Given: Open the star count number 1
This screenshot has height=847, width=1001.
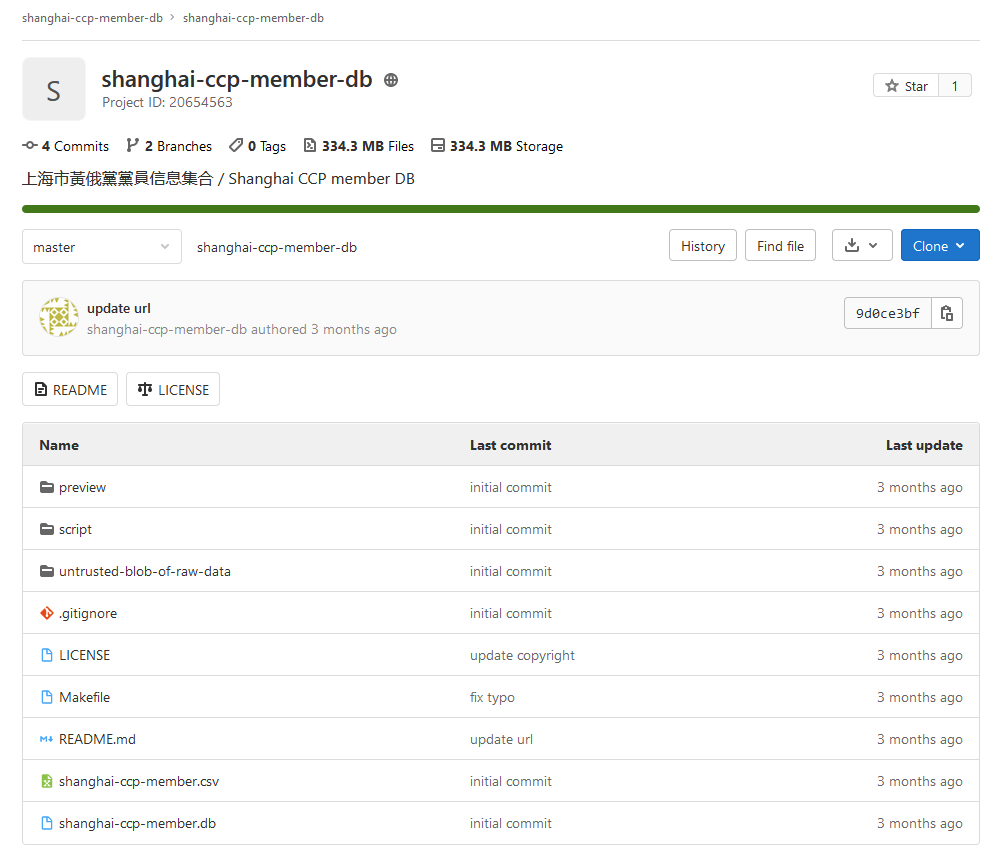Looking at the screenshot, I should pos(954,86).
